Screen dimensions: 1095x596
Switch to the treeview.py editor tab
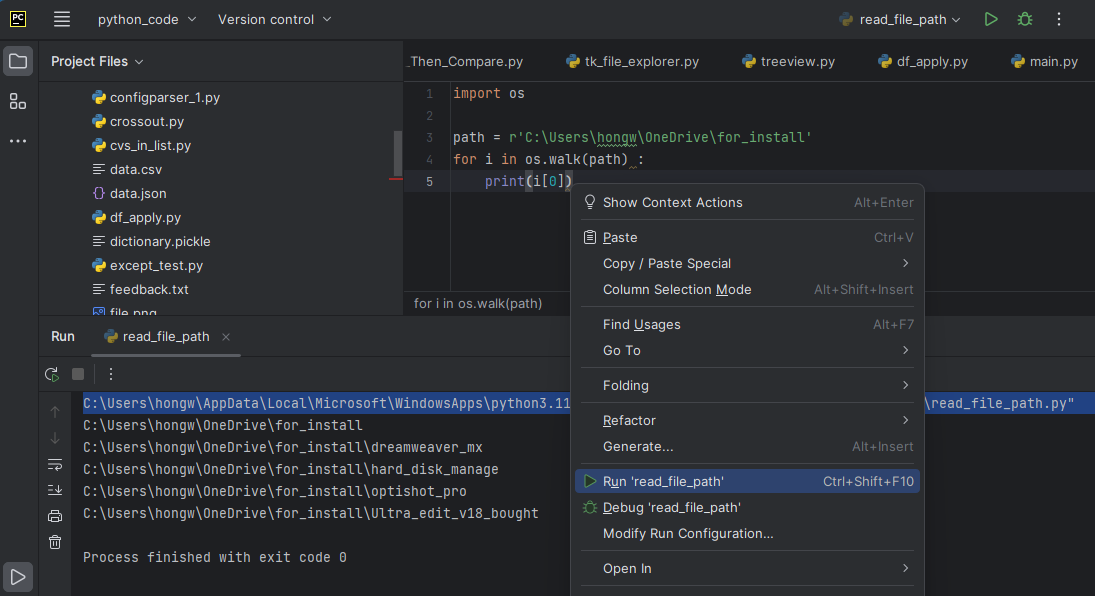tap(789, 61)
